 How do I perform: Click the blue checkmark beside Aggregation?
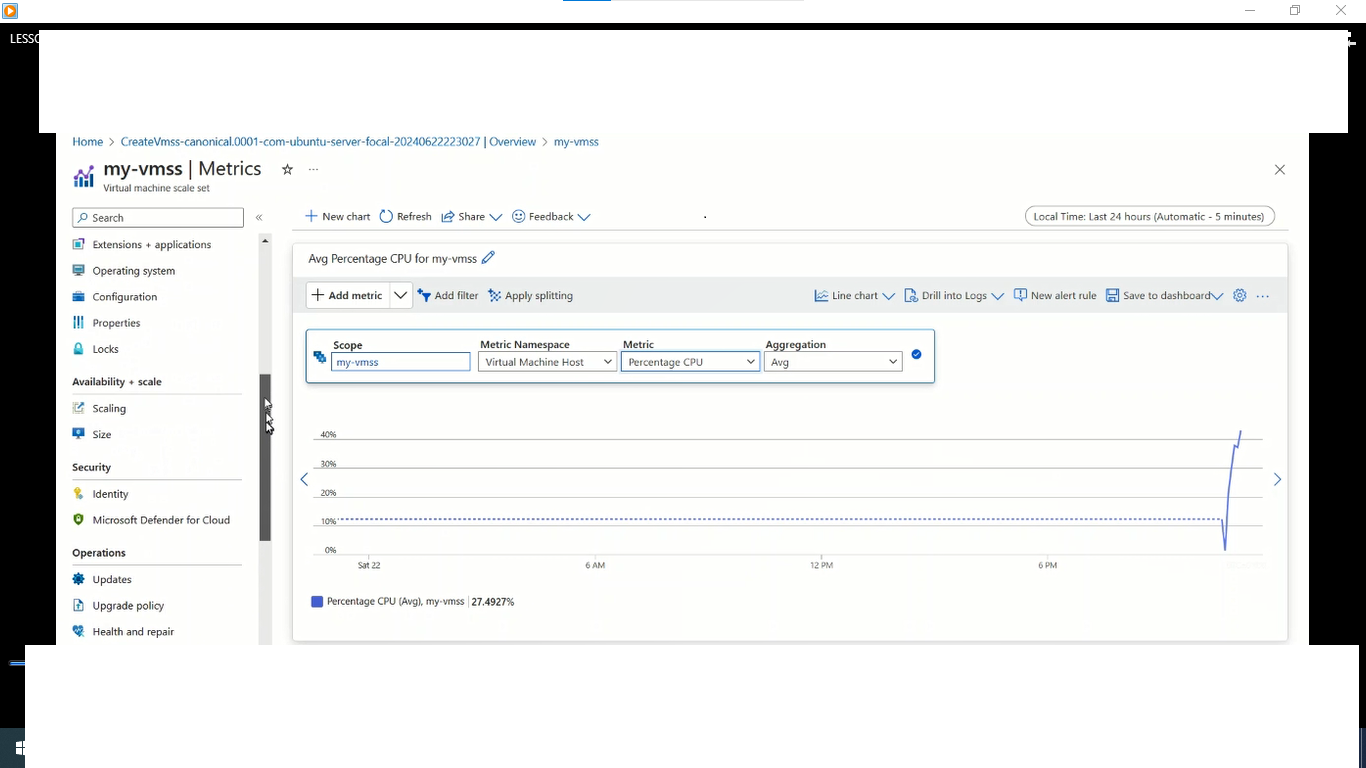pyautogui.click(x=916, y=354)
